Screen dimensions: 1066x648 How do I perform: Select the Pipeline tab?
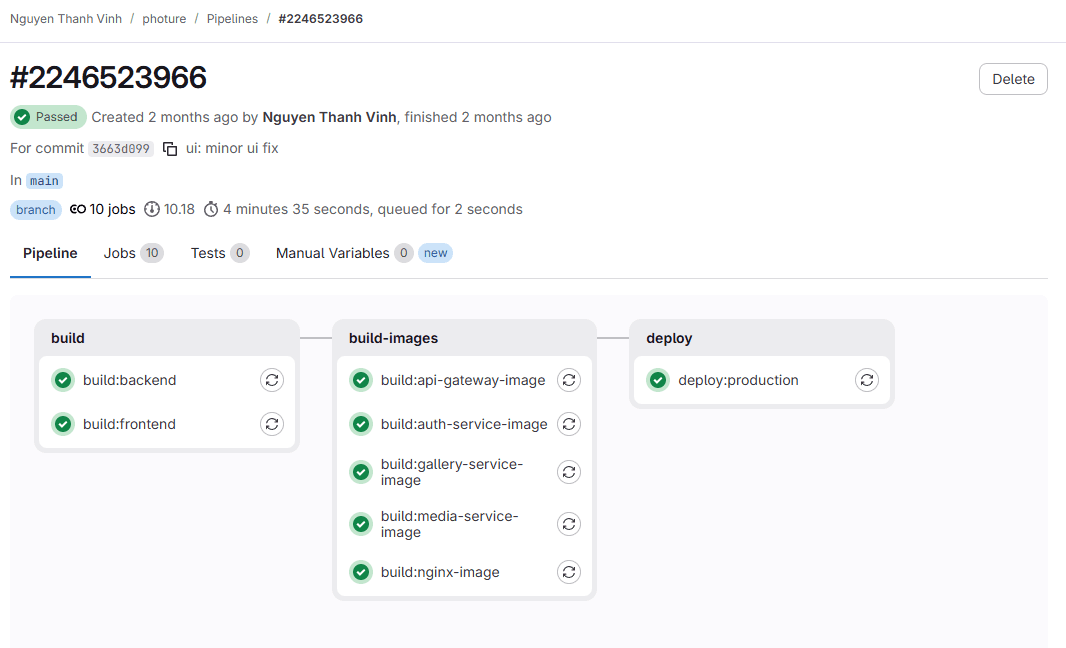tap(50, 253)
